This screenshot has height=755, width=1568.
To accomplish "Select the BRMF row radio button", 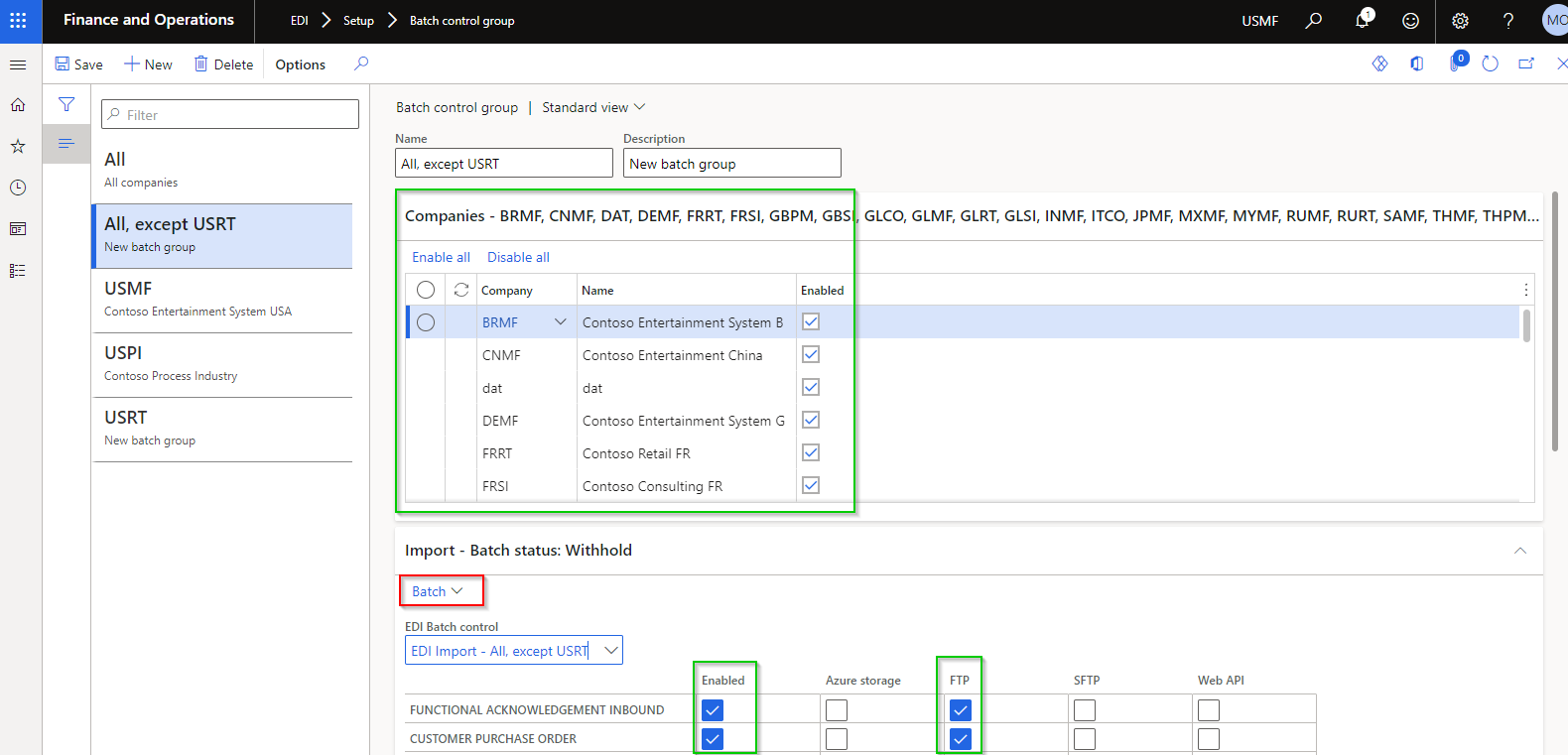I will tap(426, 322).
